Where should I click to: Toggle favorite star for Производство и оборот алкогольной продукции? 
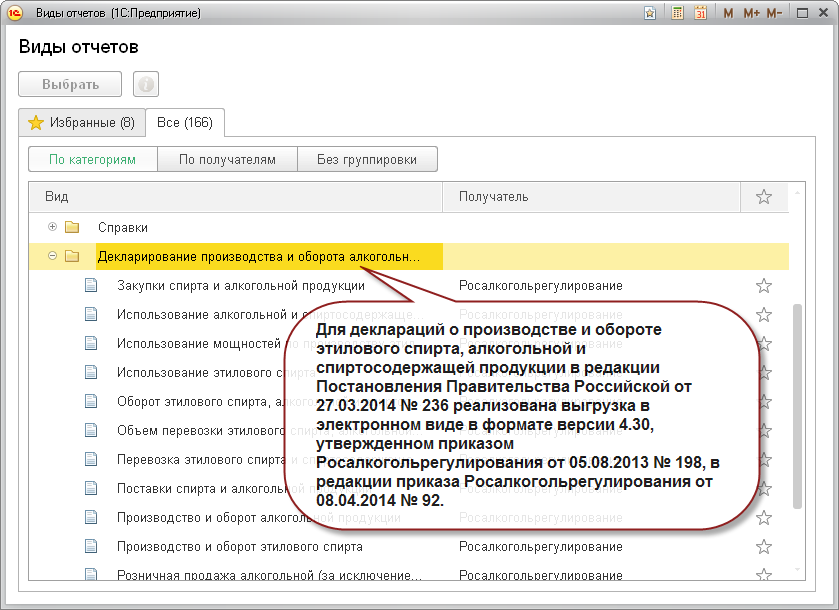(764, 518)
